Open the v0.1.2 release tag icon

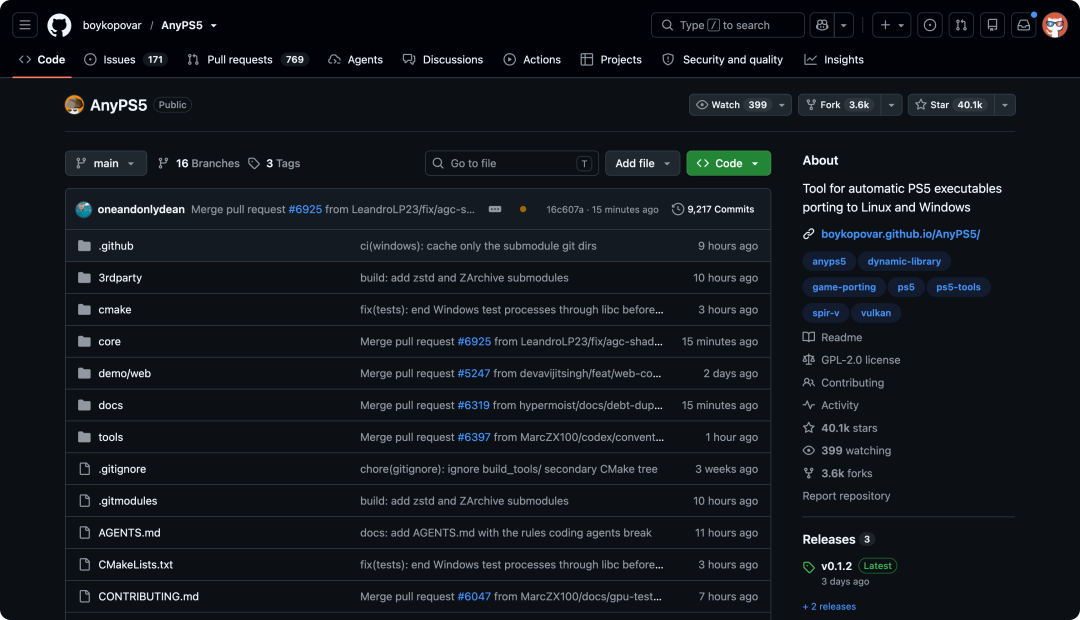[809, 567]
